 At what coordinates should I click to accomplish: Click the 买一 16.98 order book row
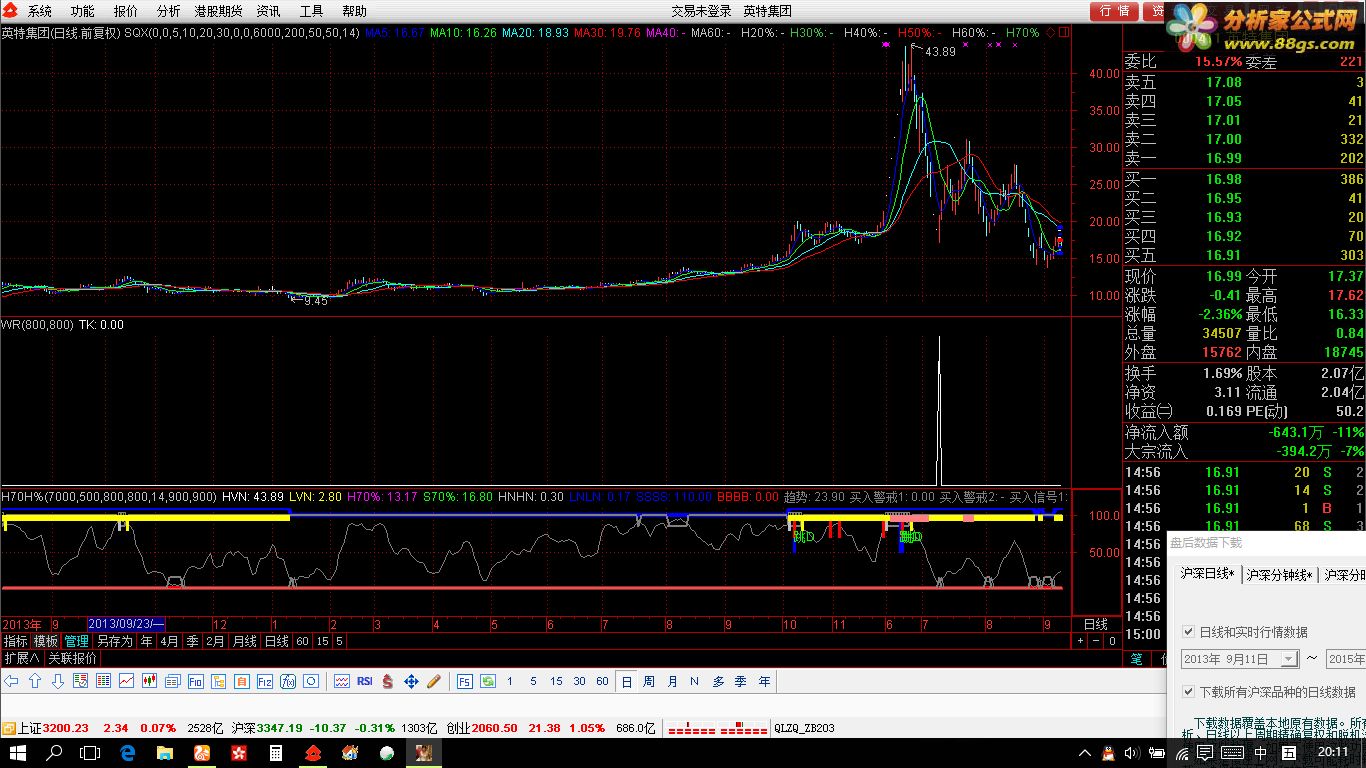coord(1244,179)
